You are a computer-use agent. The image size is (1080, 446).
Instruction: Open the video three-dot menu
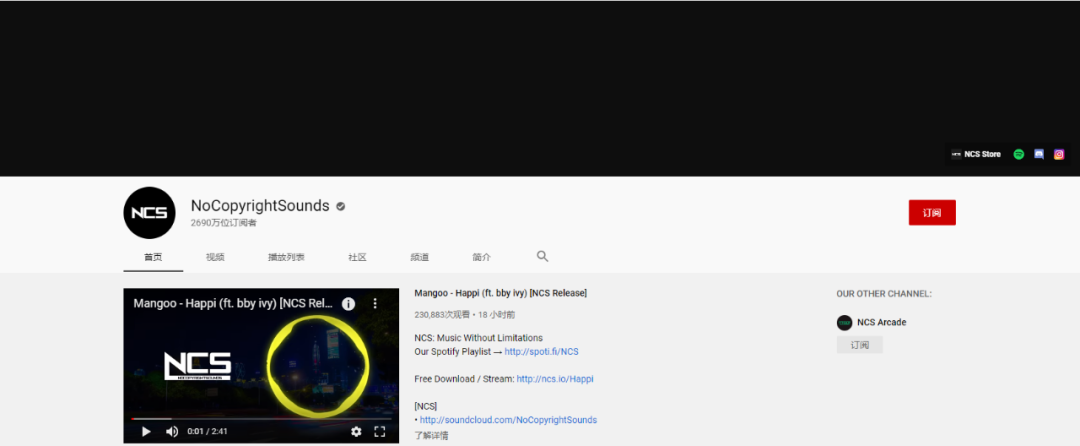click(x=375, y=303)
